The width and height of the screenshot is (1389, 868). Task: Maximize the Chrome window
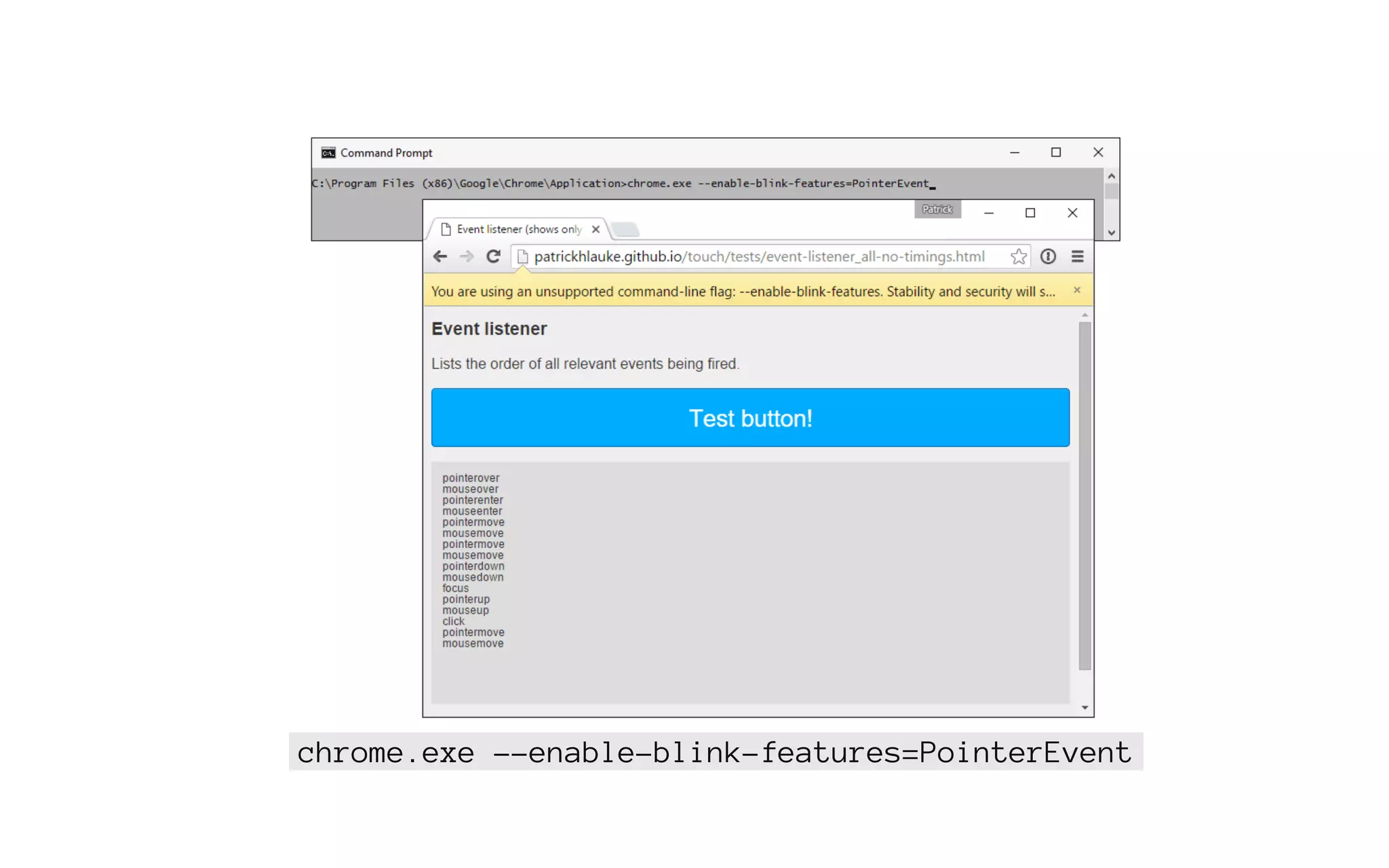point(1030,213)
